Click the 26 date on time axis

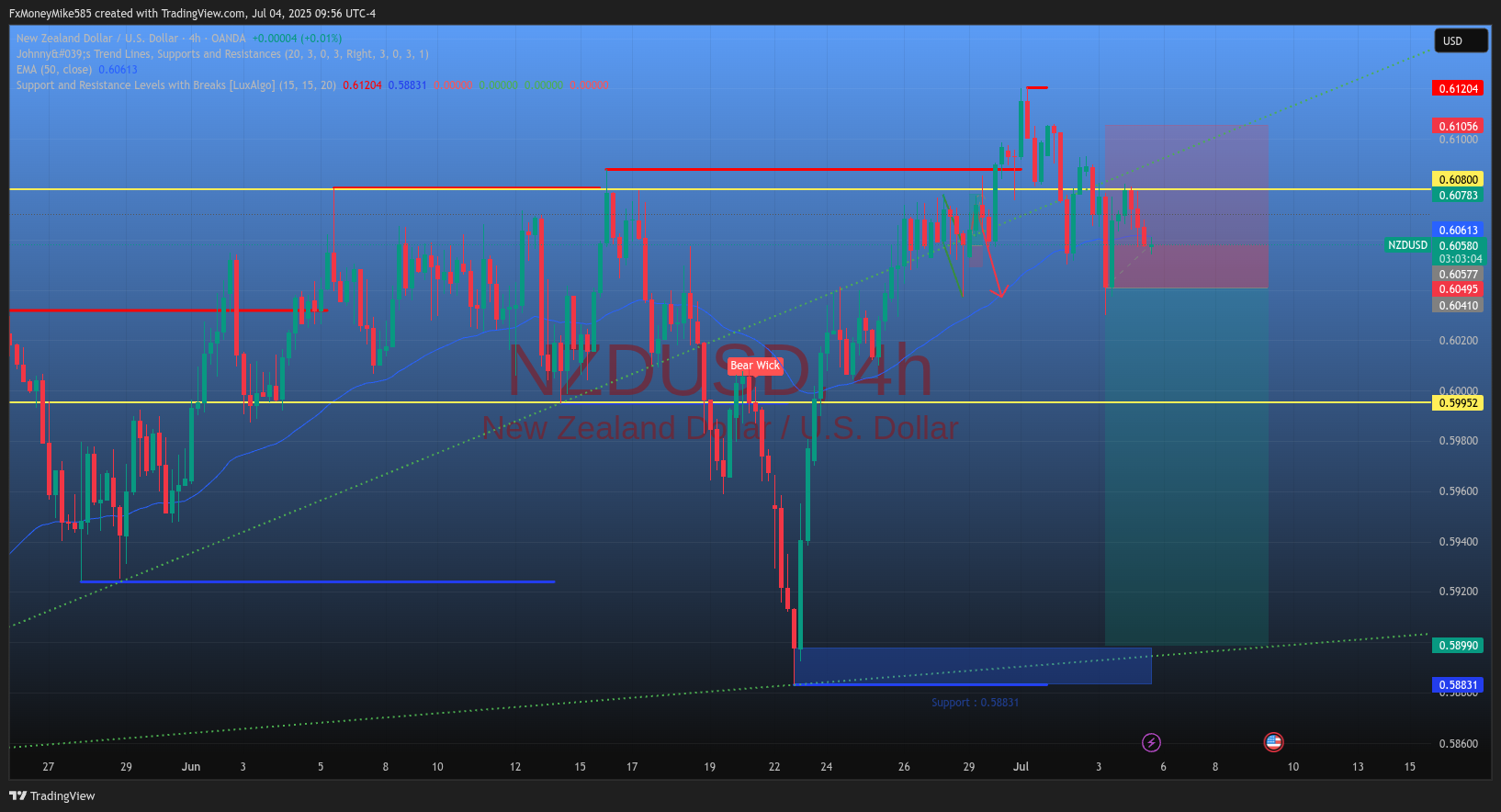904,767
